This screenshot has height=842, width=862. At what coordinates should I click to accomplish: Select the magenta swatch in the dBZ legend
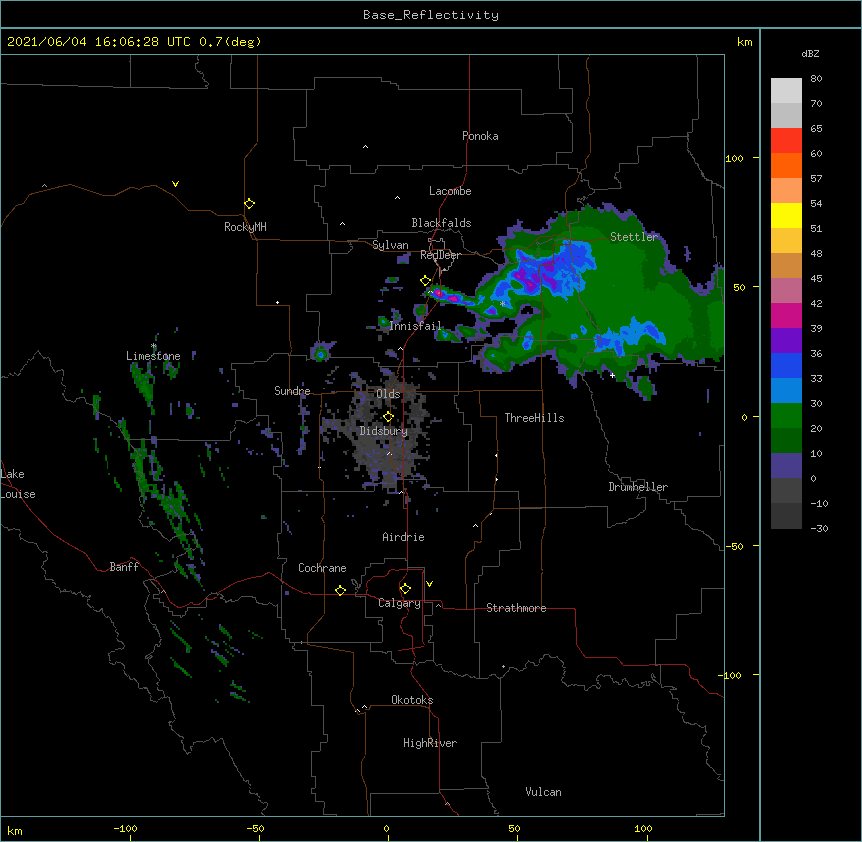coord(786,315)
